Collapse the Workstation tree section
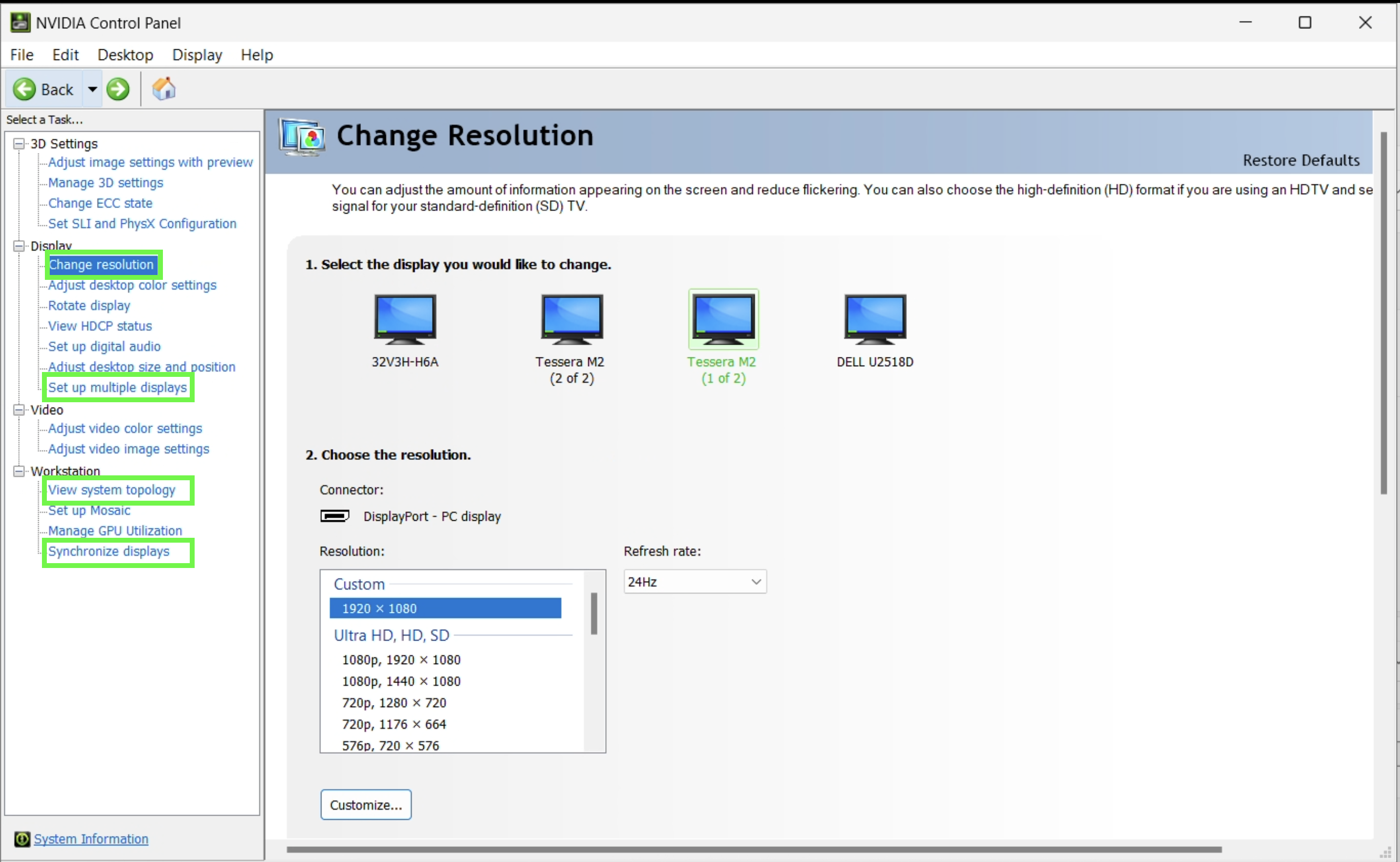Viewport: 1400px width, 862px height. [19, 471]
